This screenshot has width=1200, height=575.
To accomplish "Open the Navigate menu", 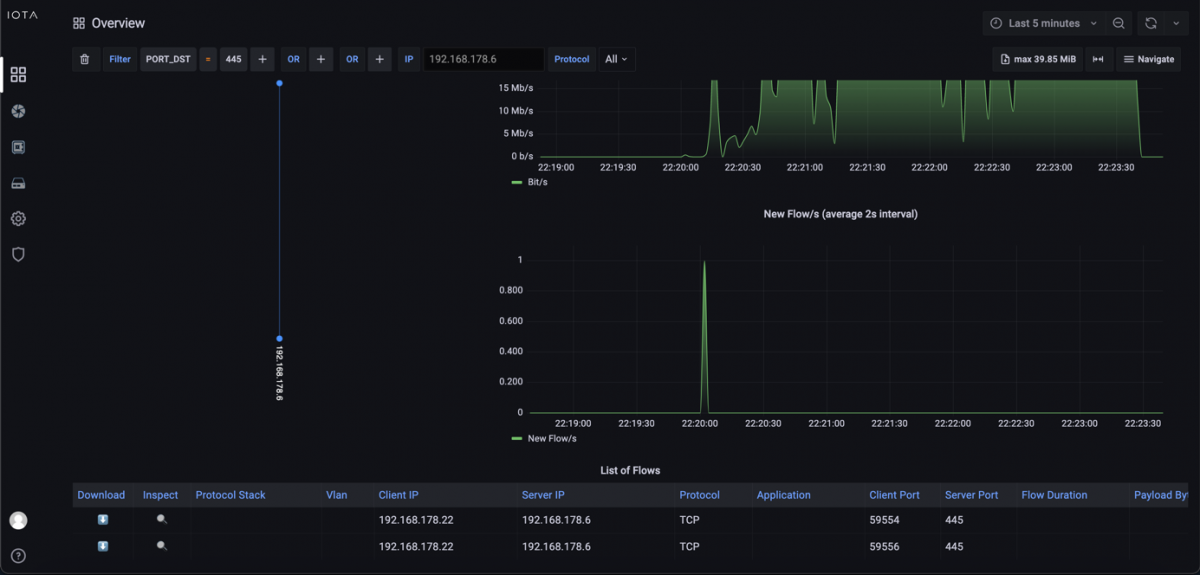I will 1148,60.
